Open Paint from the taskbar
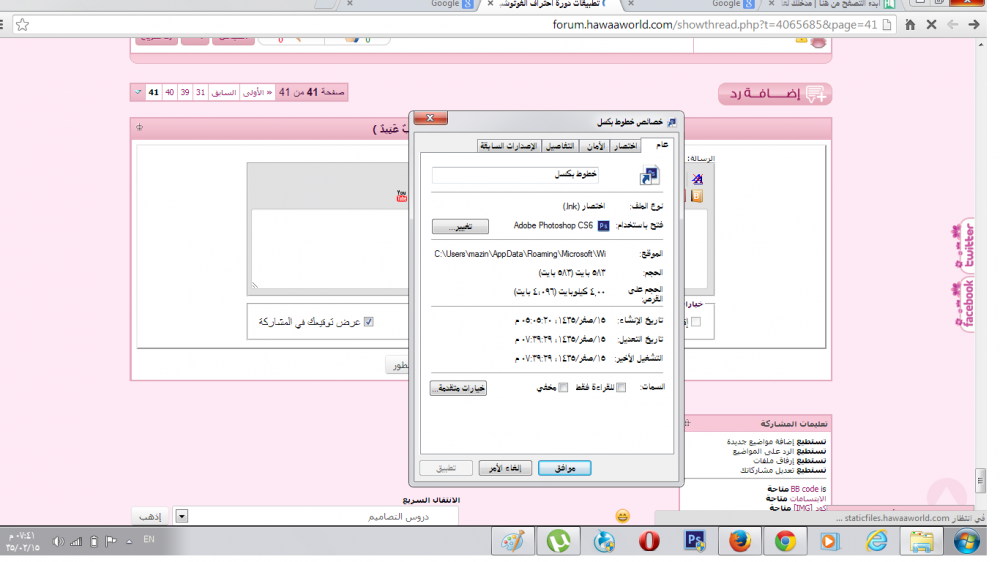Image resolution: width=1000 pixels, height=562 pixels. pyautogui.click(x=513, y=541)
